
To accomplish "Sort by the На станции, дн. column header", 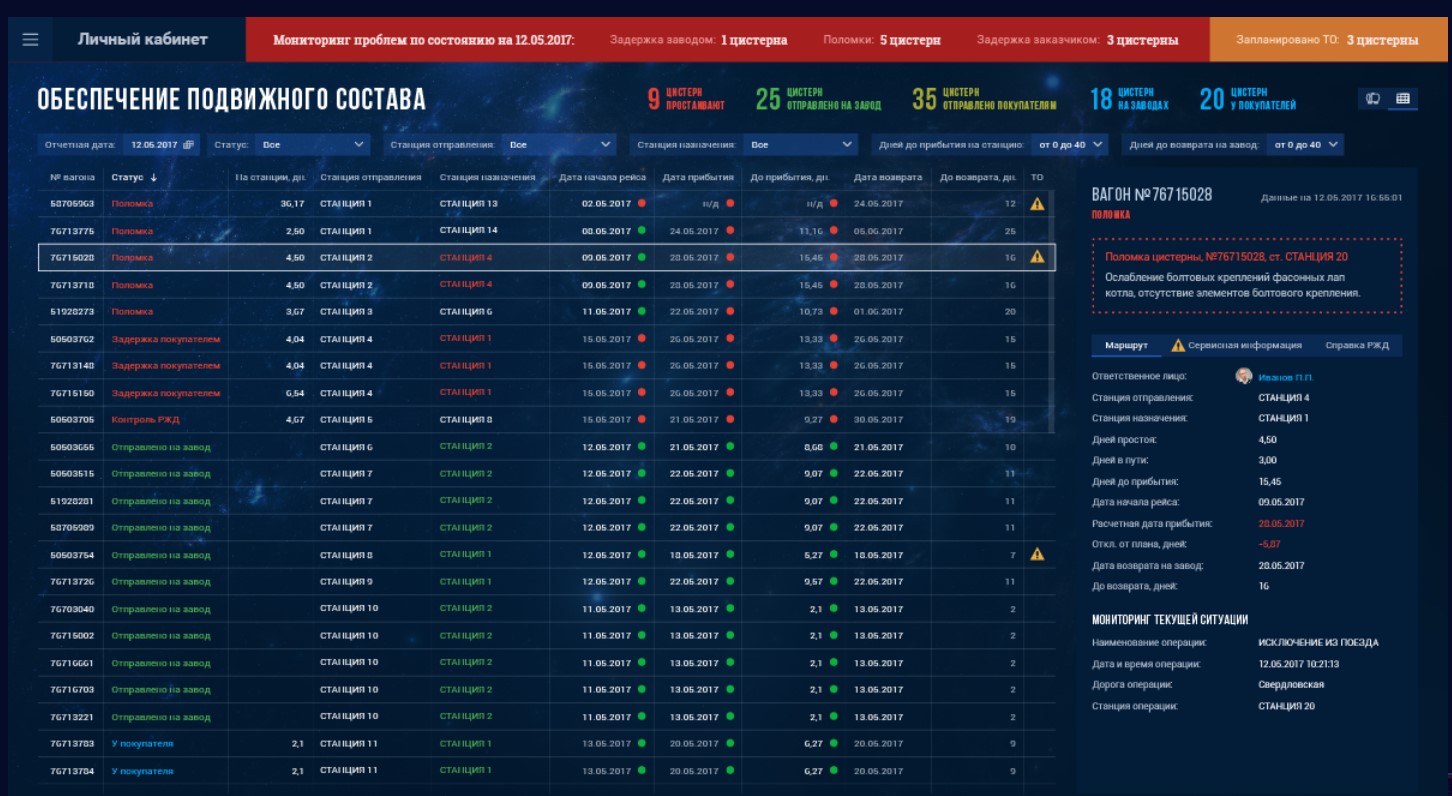I will pos(270,178).
